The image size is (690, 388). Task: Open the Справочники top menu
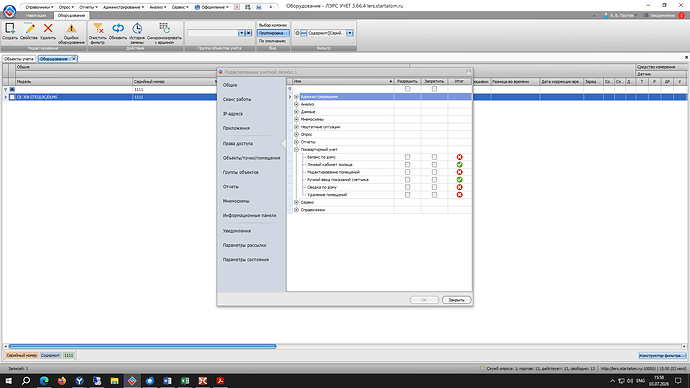coord(39,7)
